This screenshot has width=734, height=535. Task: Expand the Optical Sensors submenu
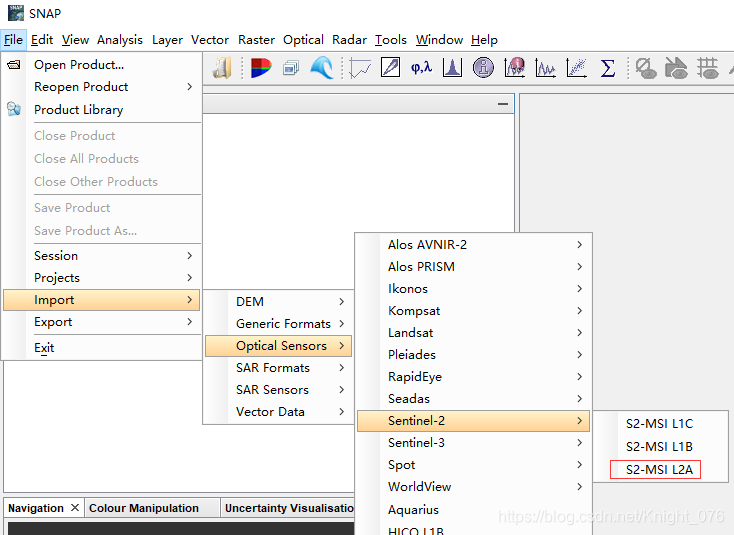click(x=279, y=345)
